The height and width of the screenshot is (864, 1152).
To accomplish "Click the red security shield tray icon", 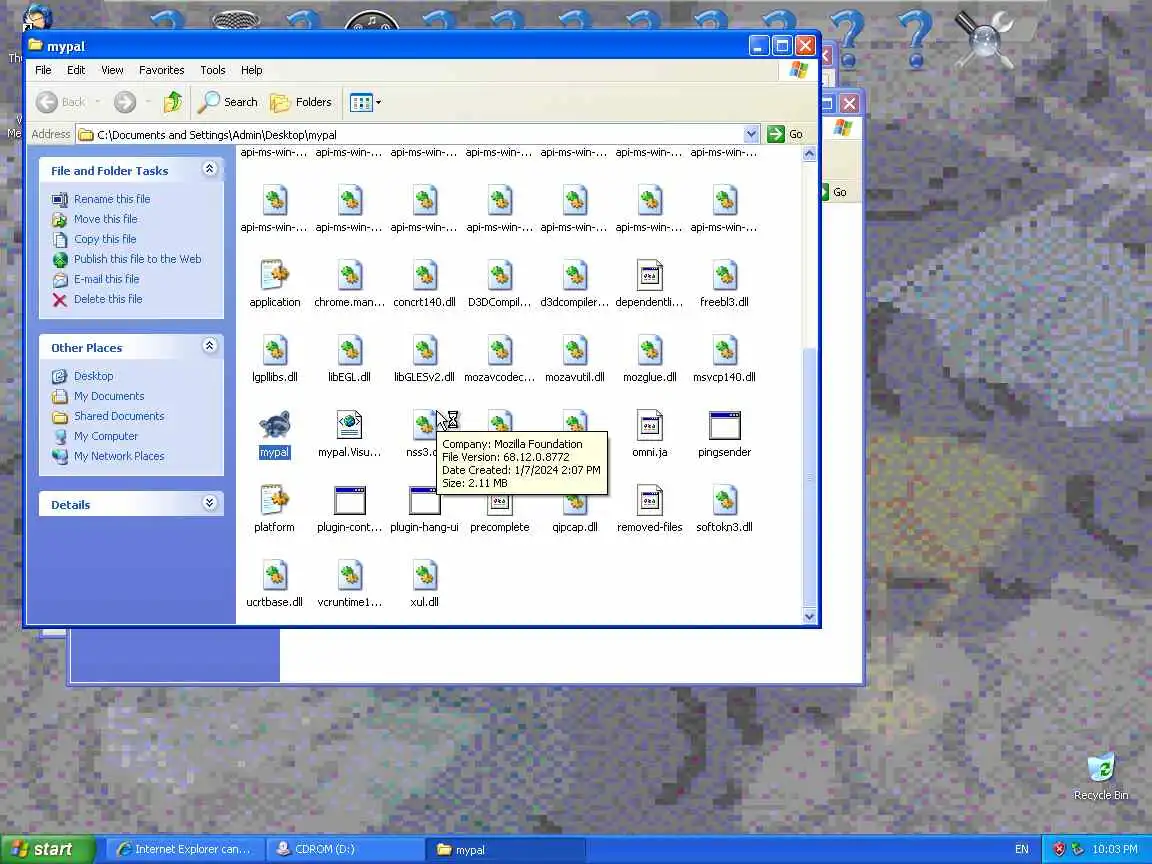I will pyautogui.click(x=1059, y=849).
